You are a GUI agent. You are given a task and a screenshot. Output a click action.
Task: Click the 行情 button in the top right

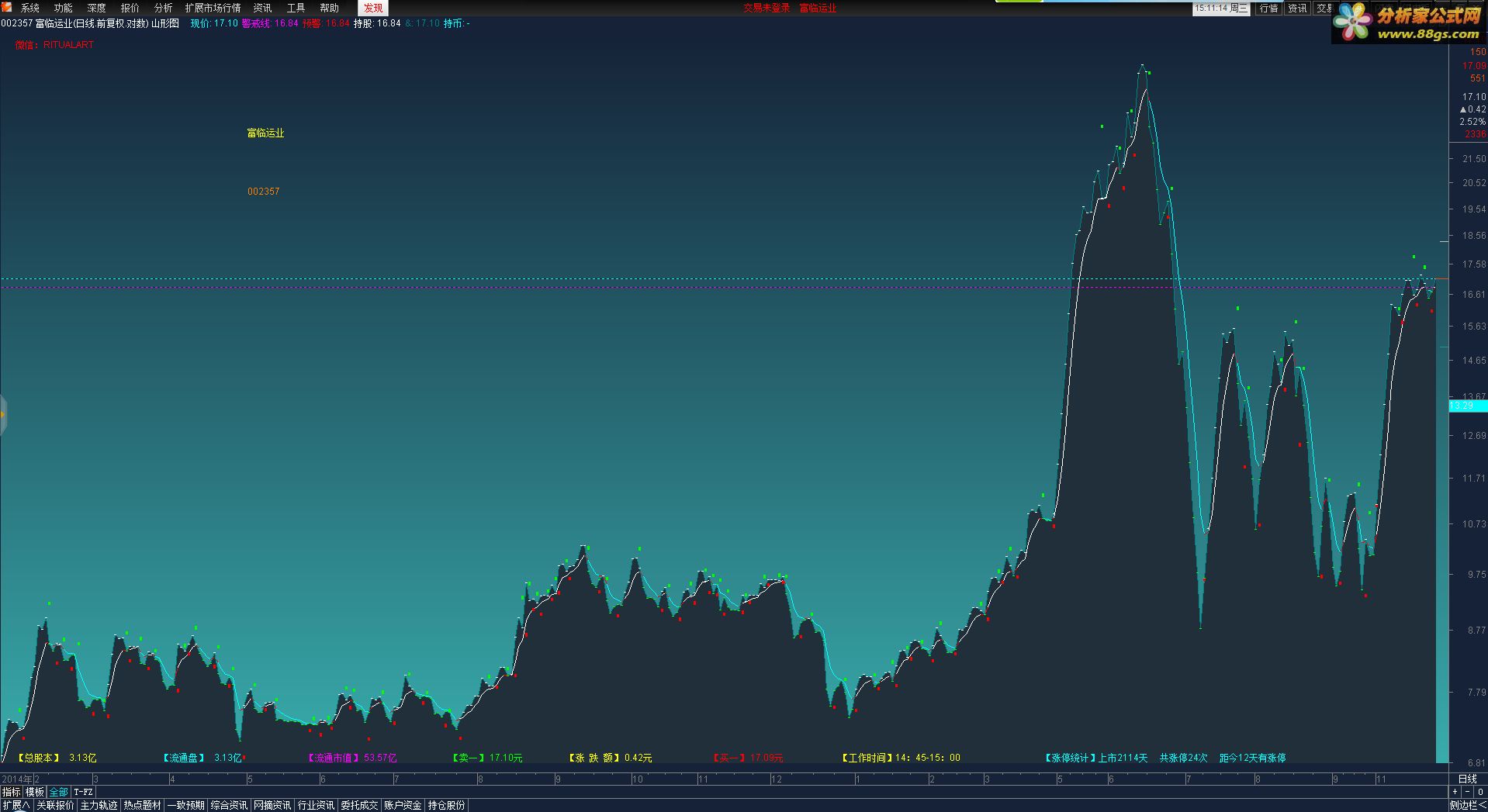pos(1269,9)
